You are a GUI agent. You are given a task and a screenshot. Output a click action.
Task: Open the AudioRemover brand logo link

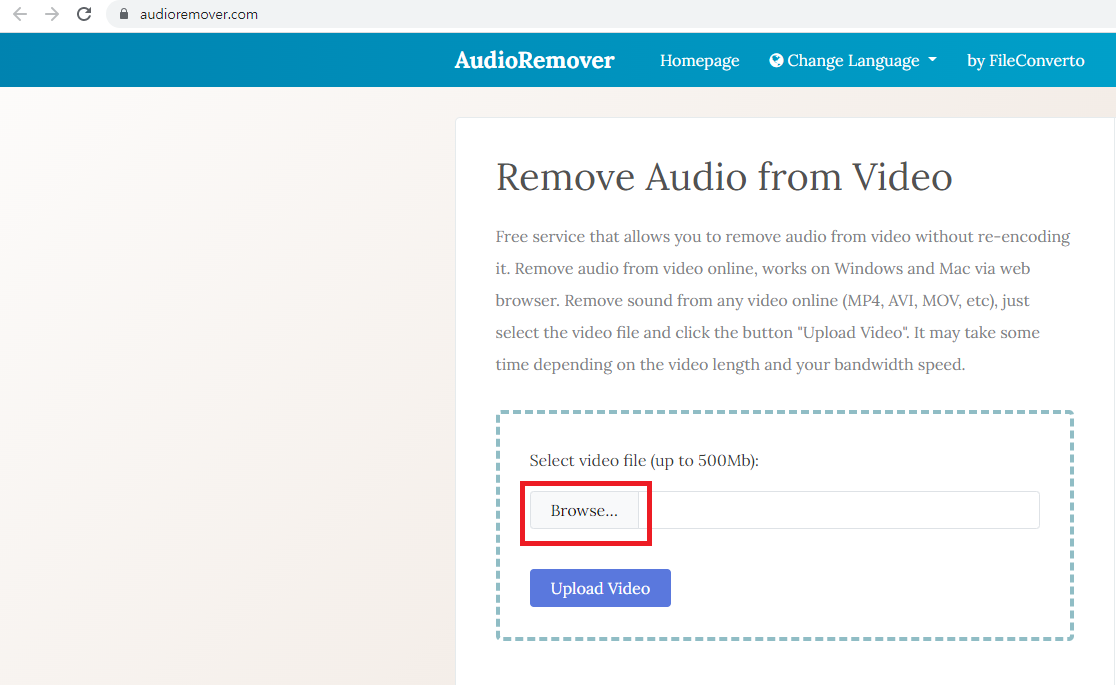[535, 61]
